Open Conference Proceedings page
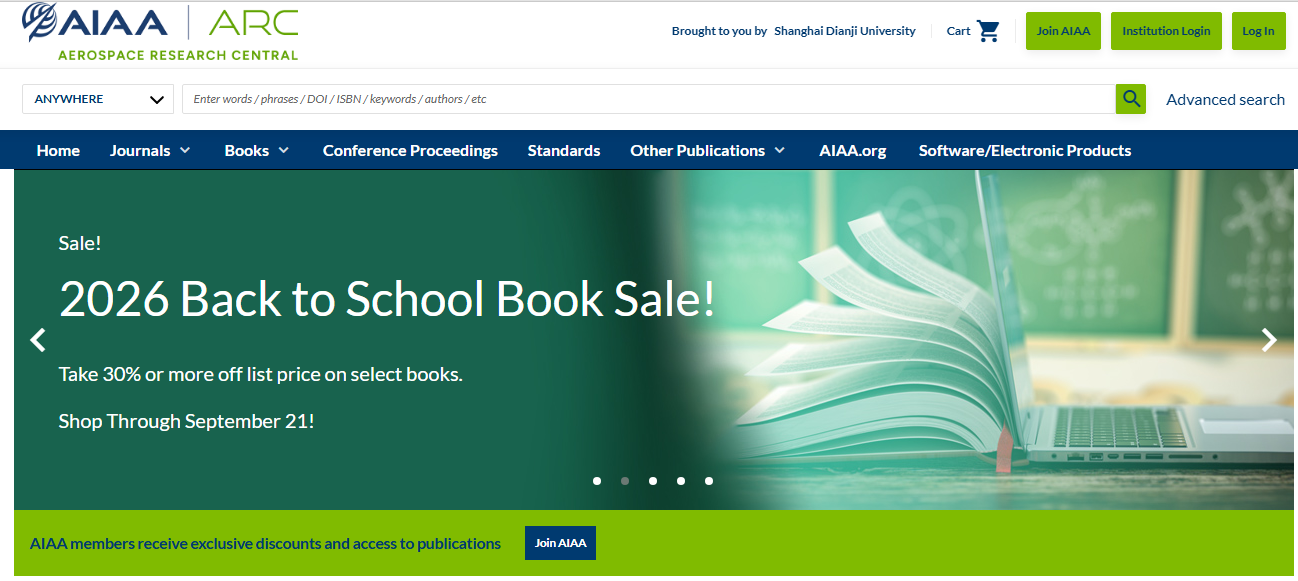 click(x=410, y=150)
